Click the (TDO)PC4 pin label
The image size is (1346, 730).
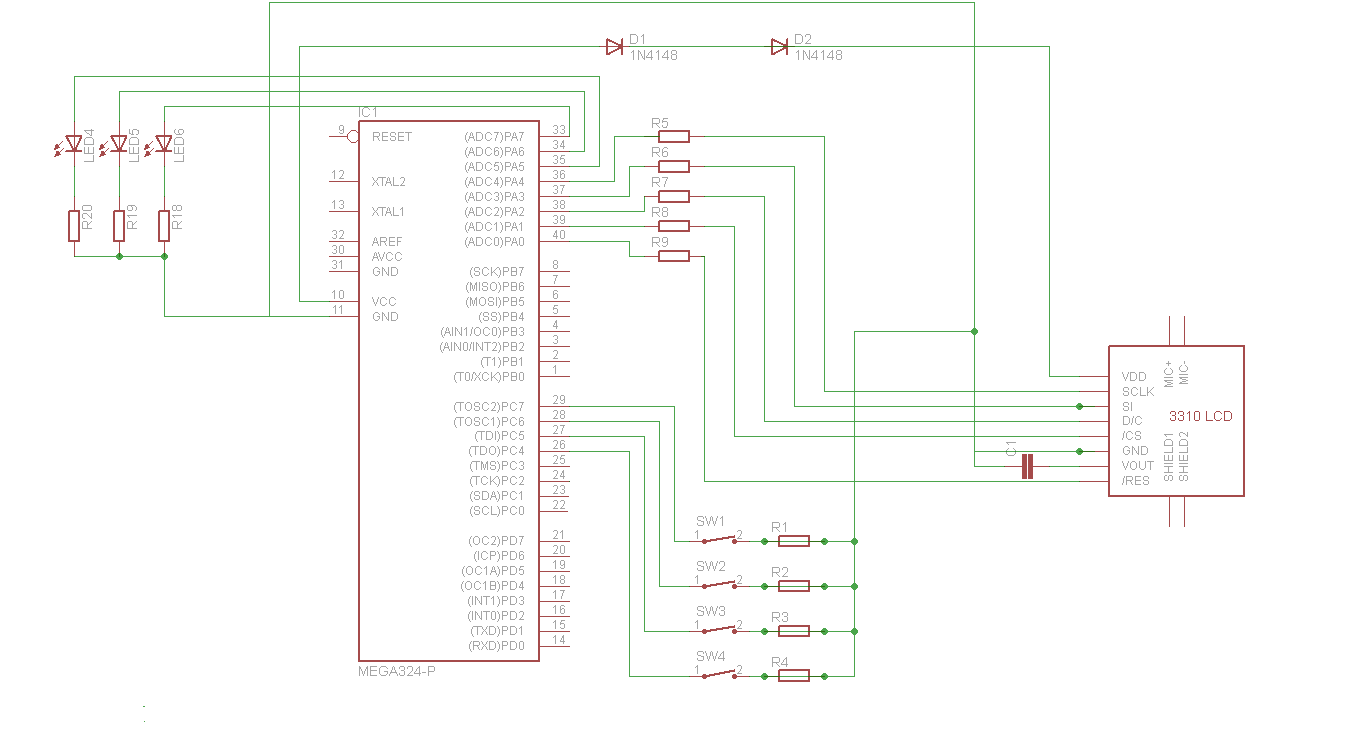point(496,451)
